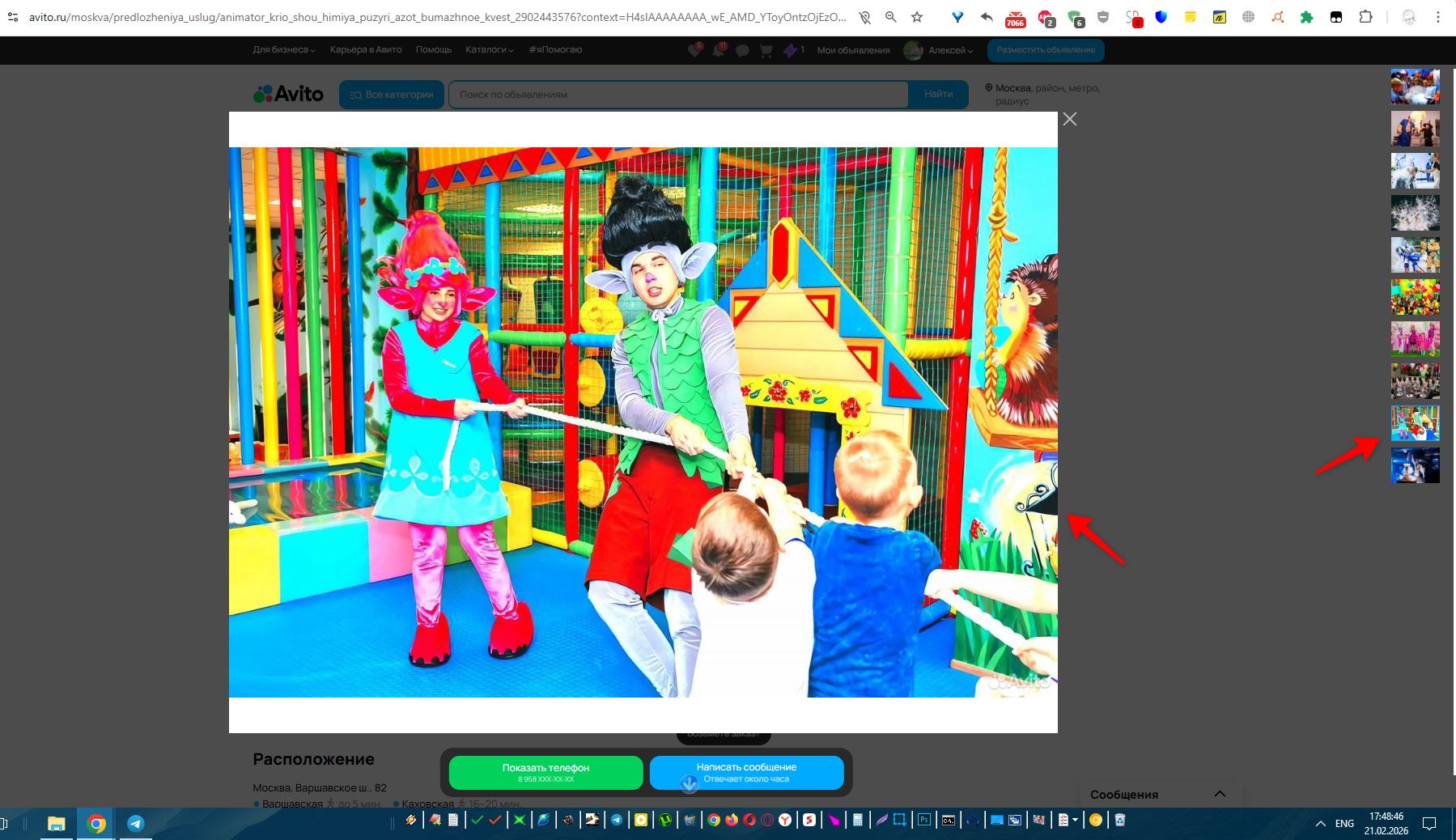
Task: Click the zoom magnifier icon in address bar
Action: coord(891,17)
